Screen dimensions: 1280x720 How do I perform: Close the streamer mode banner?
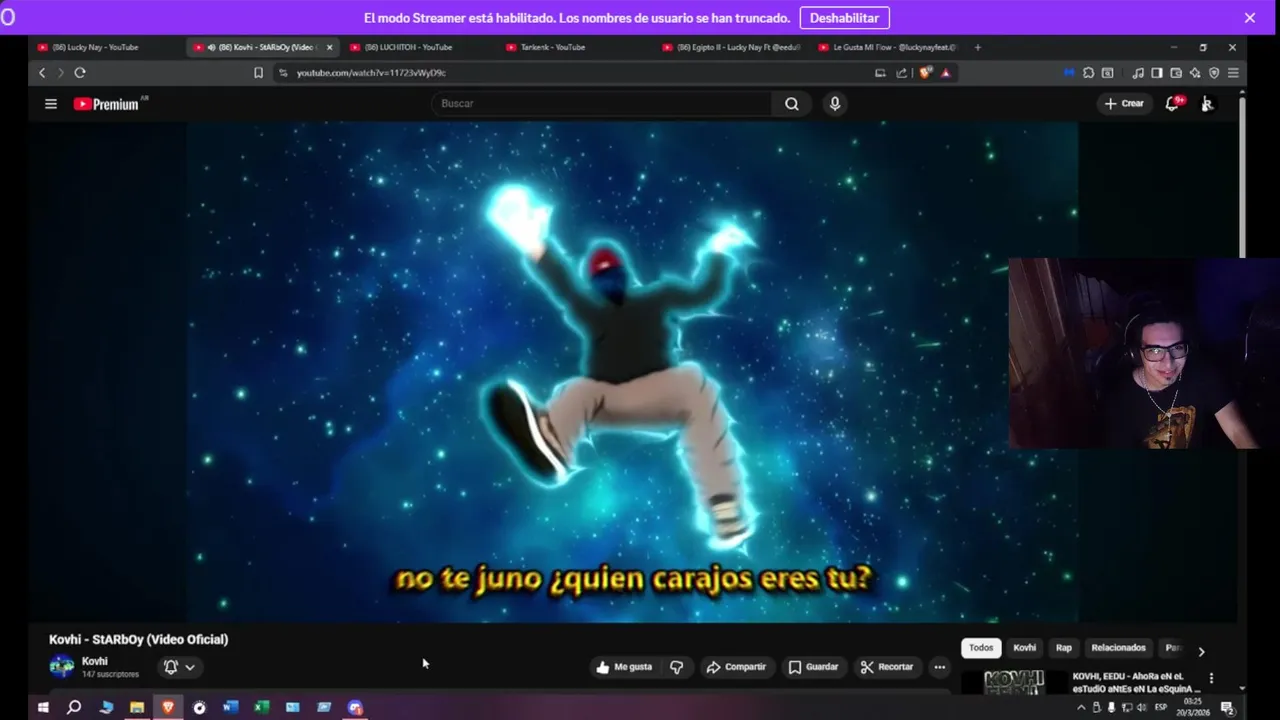(1249, 18)
